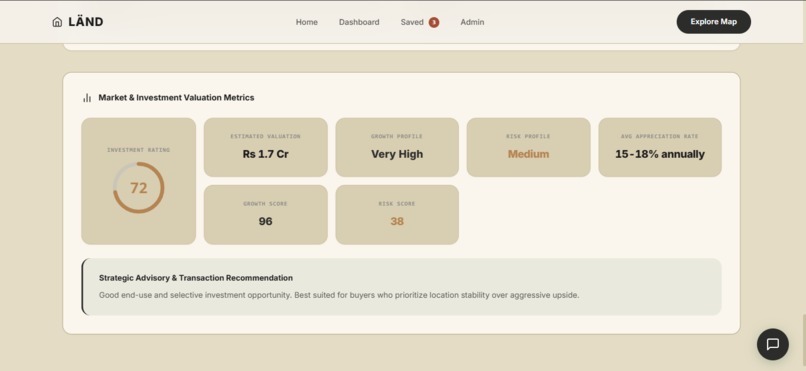Click 'Market & Investment Valuation Metrics' heading

pyautogui.click(x=176, y=98)
